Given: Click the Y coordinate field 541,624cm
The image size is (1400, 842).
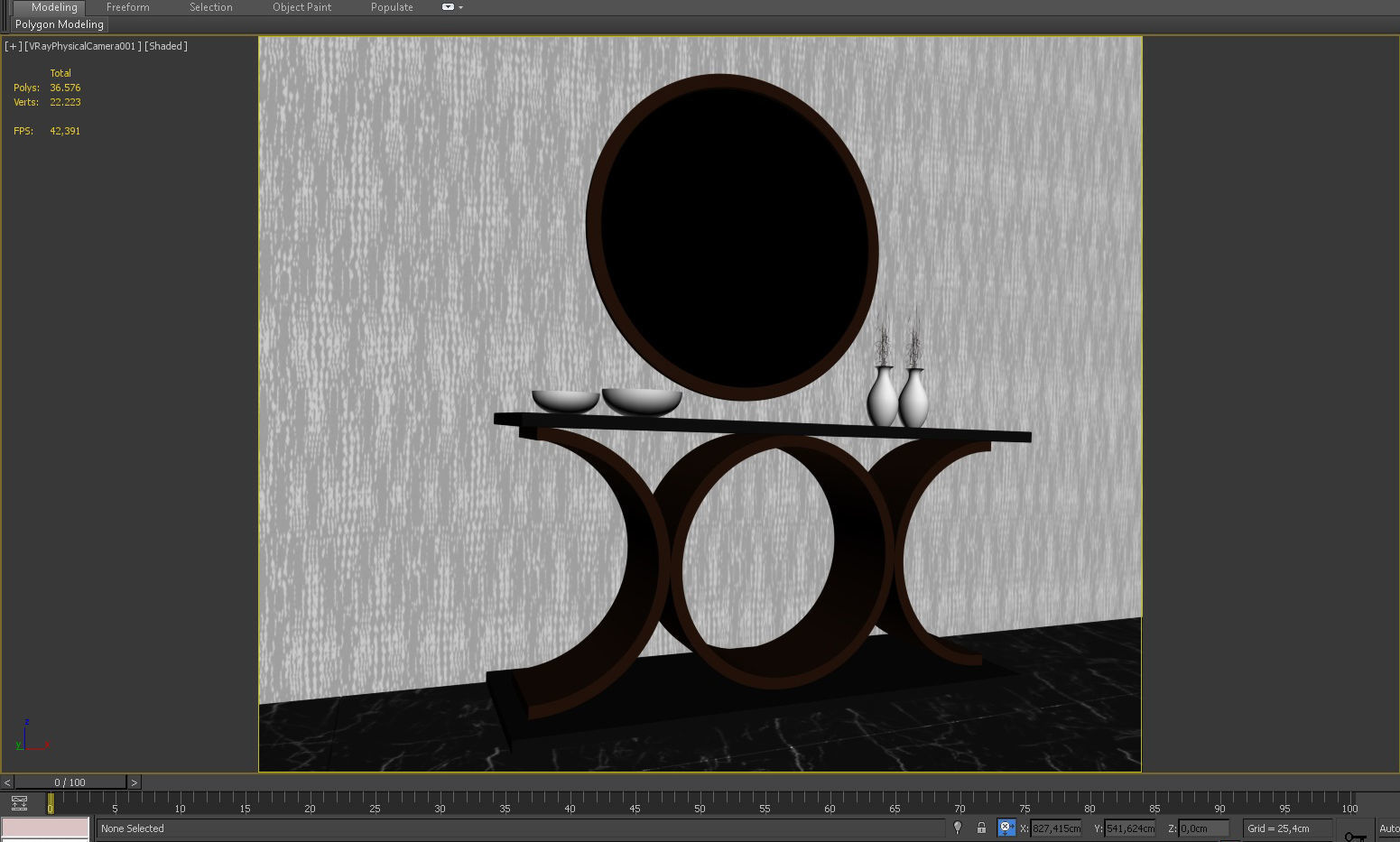Looking at the screenshot, I should click(1130, 828).
